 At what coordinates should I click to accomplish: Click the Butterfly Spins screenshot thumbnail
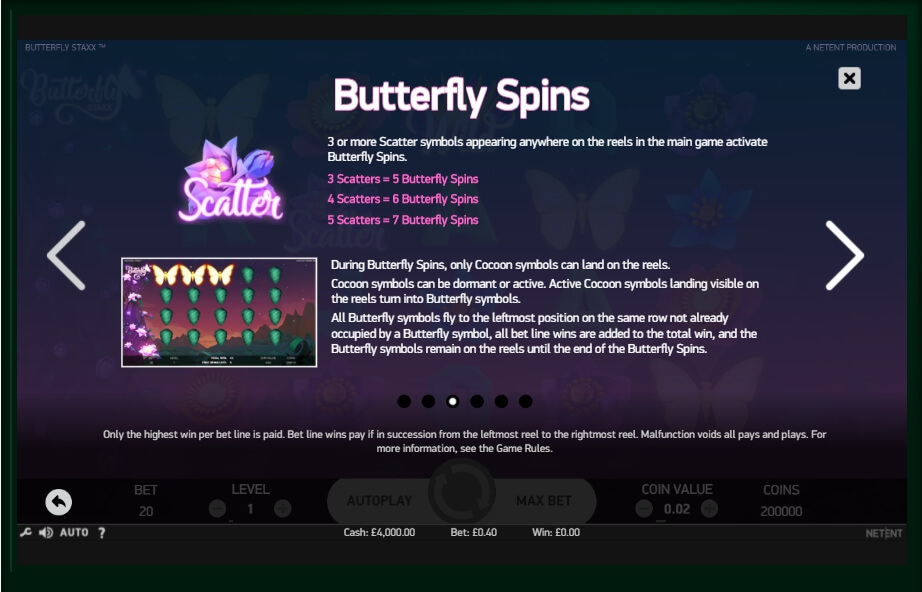(x=219, y=312)
